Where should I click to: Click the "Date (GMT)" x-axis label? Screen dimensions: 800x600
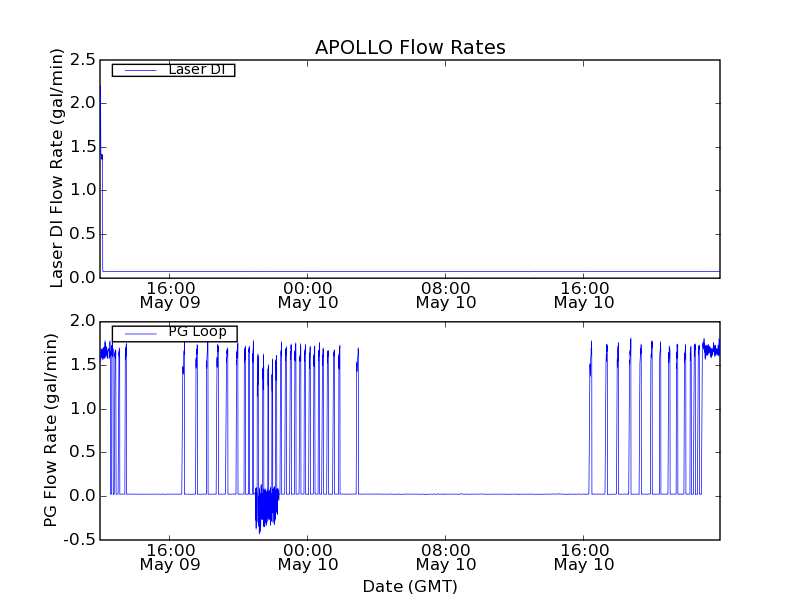410,586
